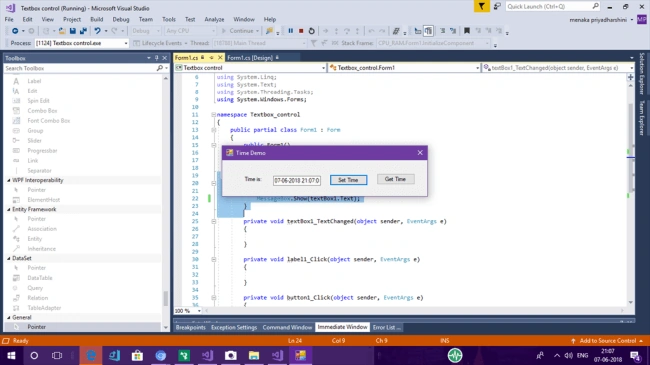
Task: Open Solution Explorer side tab
Action: (642, 73)
